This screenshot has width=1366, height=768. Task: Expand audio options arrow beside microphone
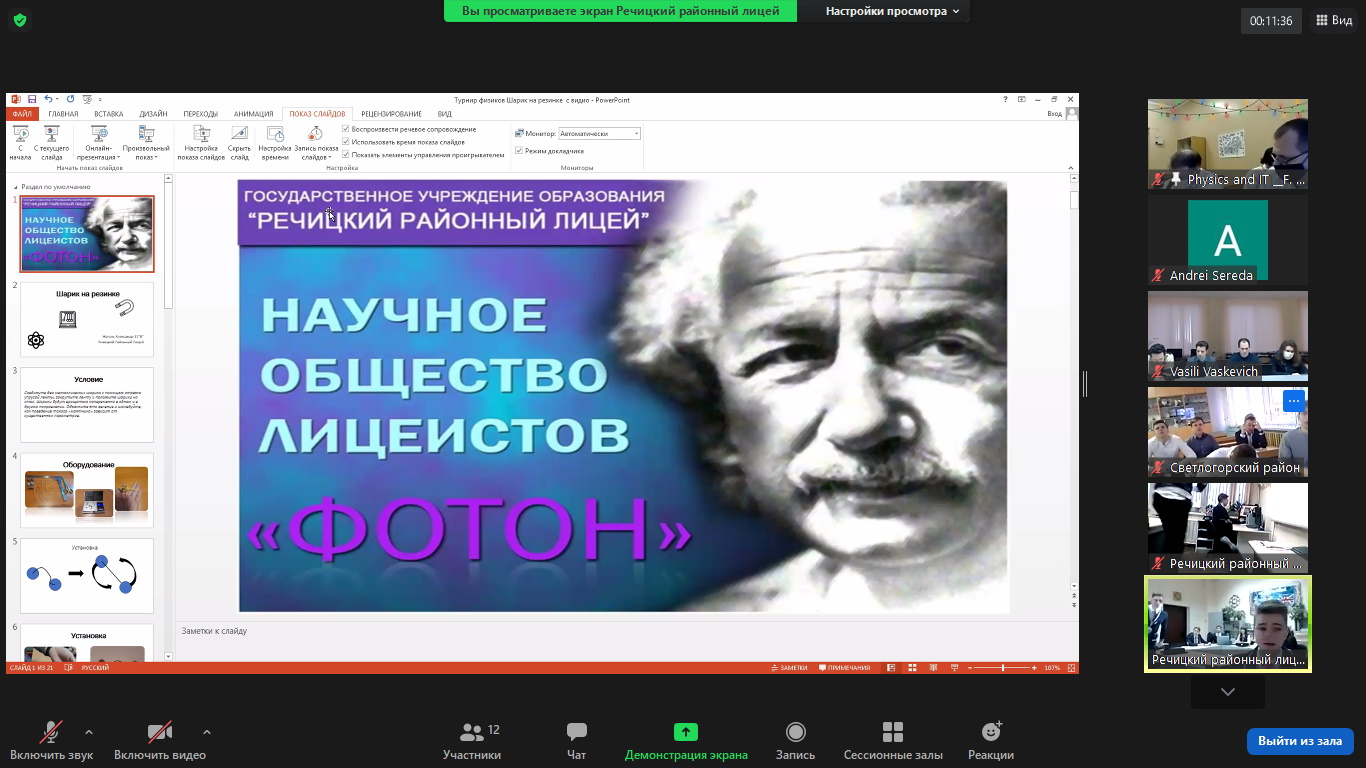click(x=89, y=732)
